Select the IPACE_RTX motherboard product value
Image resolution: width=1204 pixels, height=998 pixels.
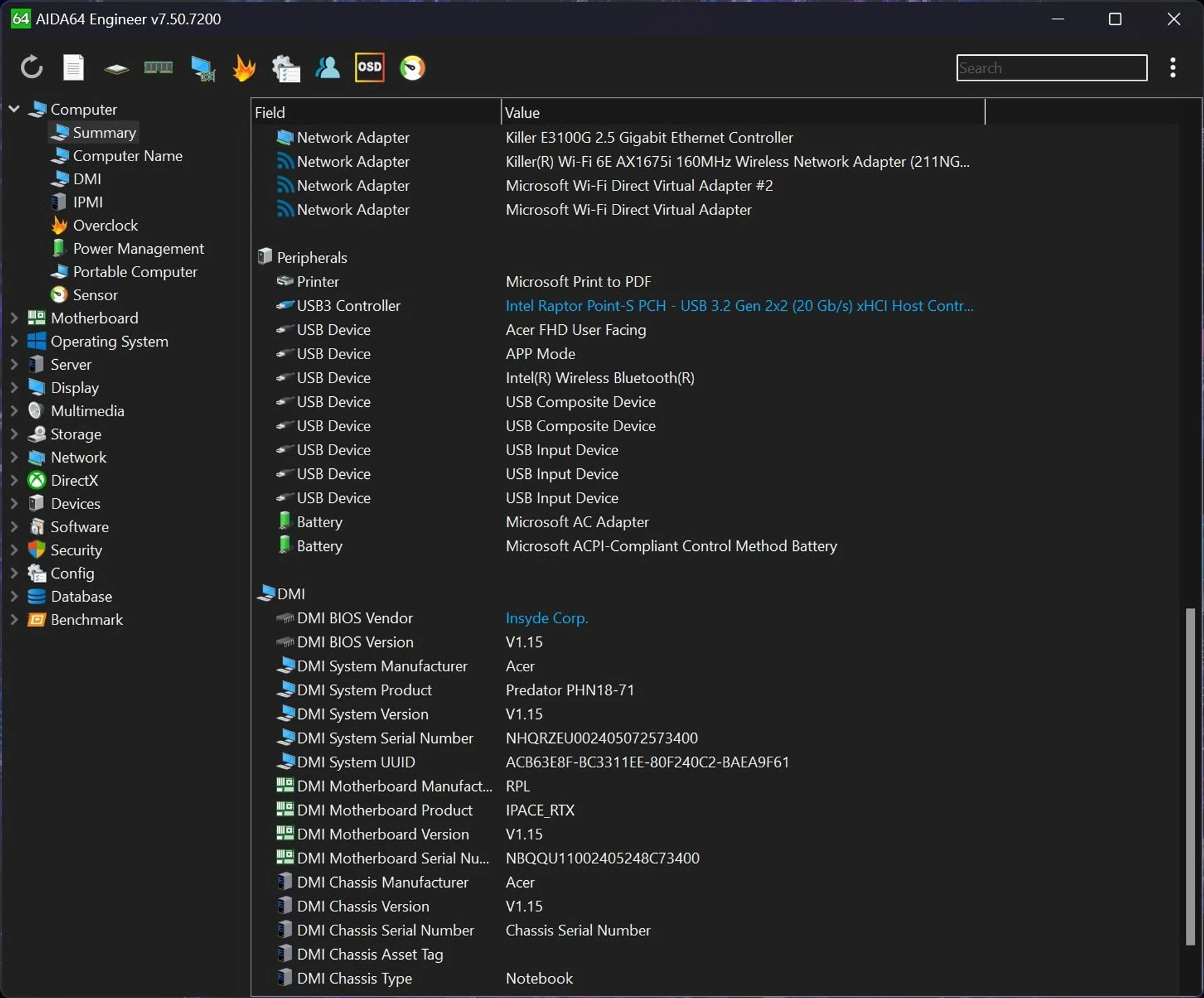click(x=540, y=810)
